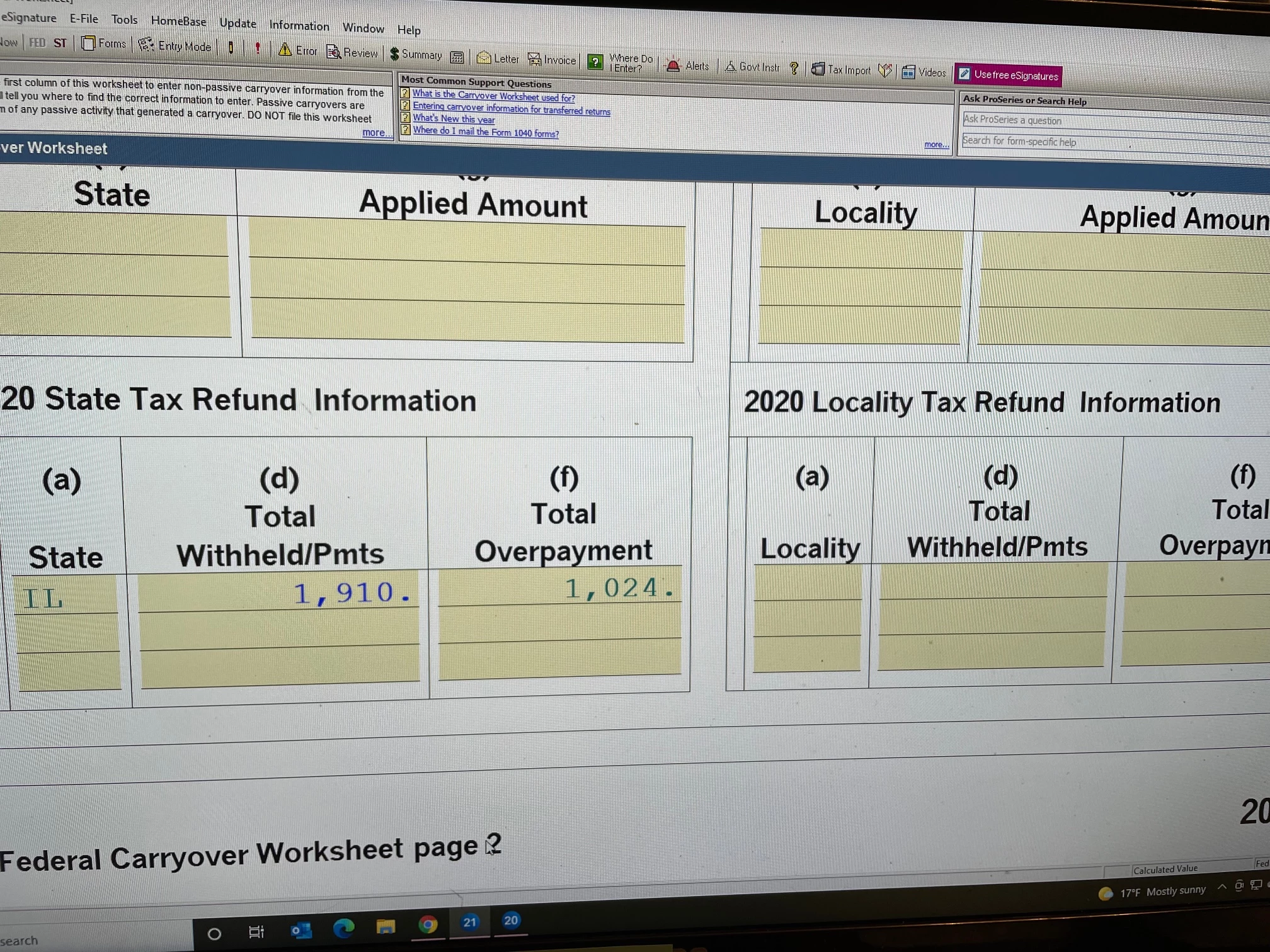Click 'more...' link under support questions
This screenshot has width=1270, height=952.
pos(936,144)
